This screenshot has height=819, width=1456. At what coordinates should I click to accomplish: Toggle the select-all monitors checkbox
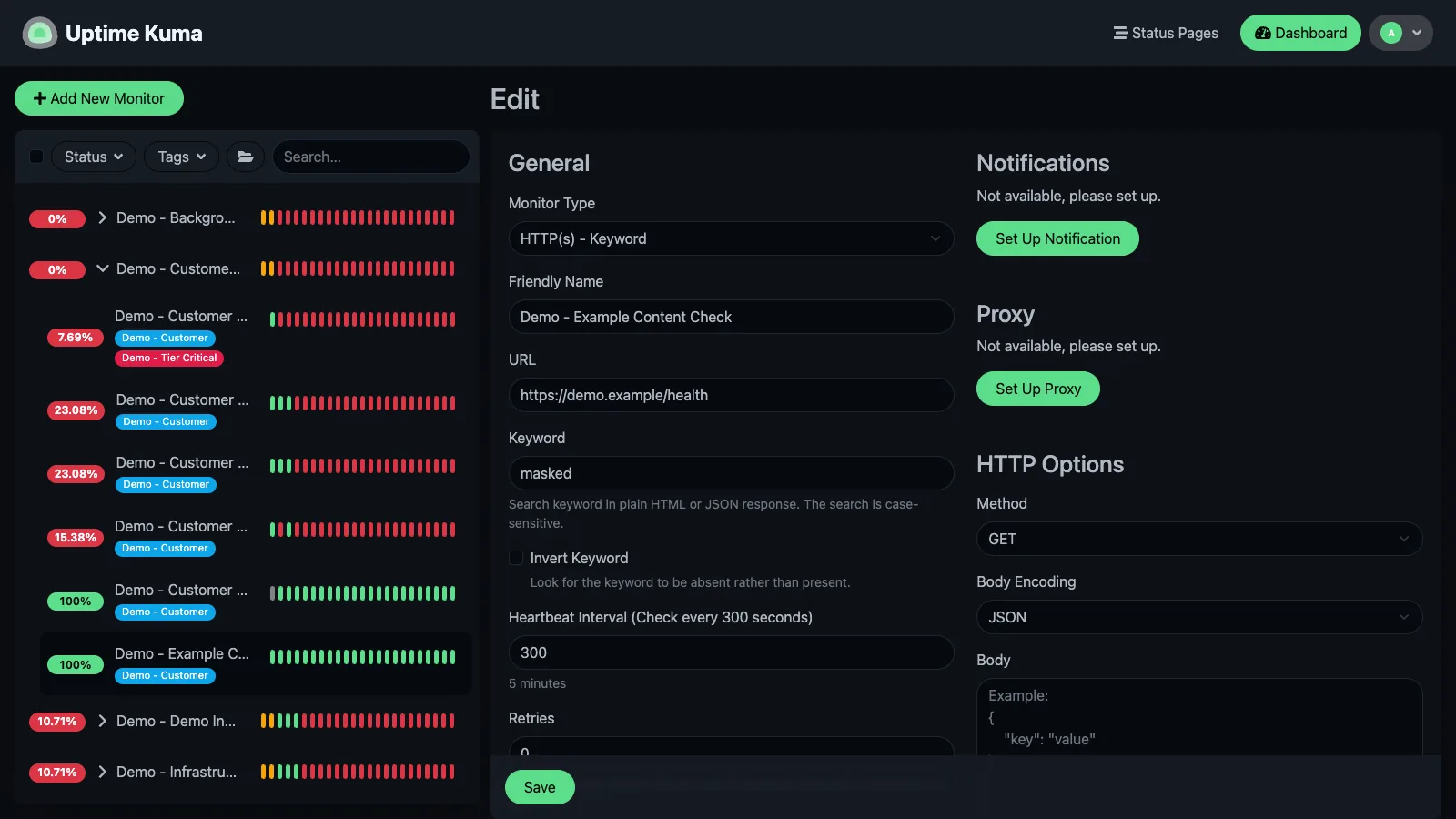click(x=36, y=157)
